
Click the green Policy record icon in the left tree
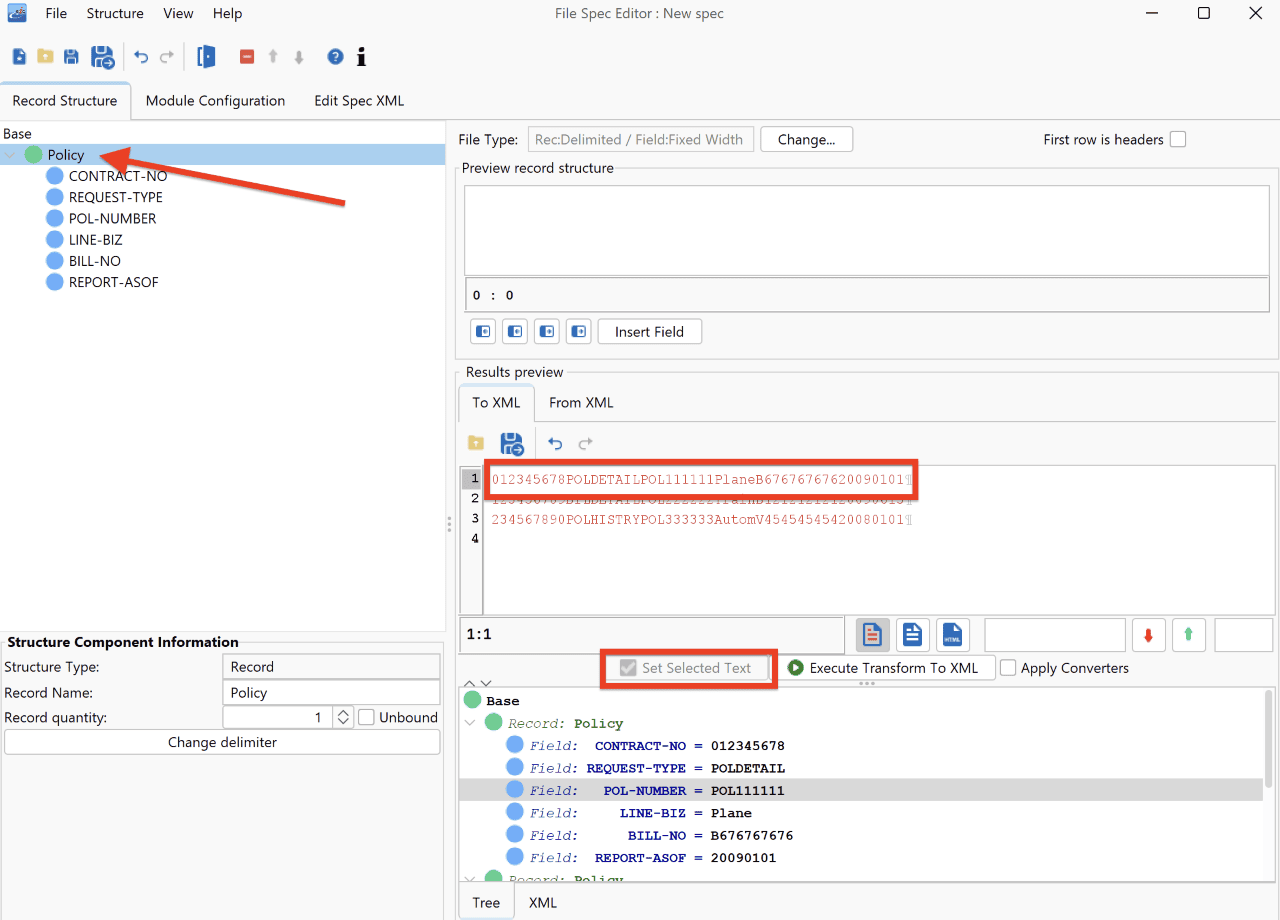click(x=34, y=155)
